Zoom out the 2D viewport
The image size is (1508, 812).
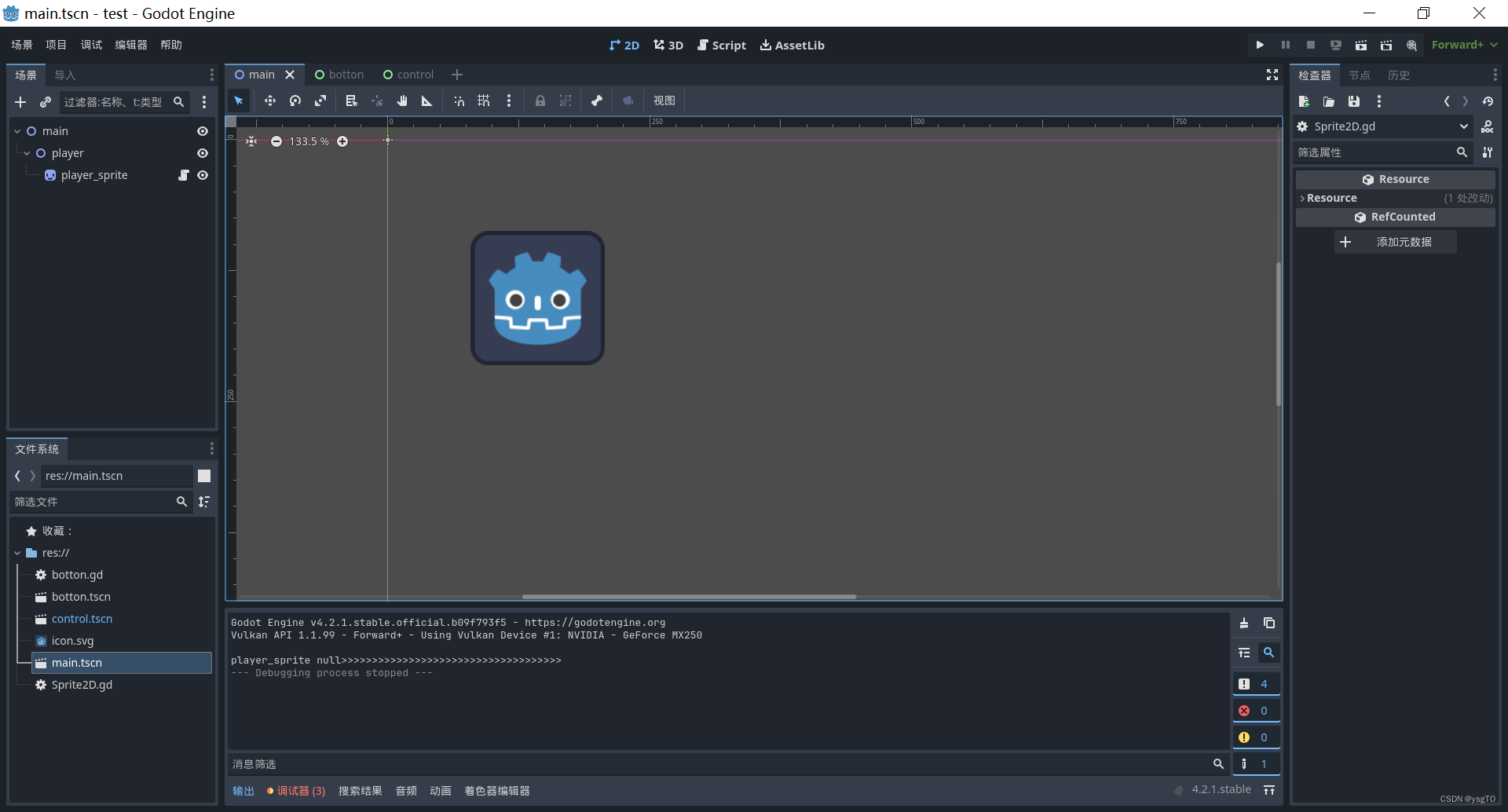276,141
